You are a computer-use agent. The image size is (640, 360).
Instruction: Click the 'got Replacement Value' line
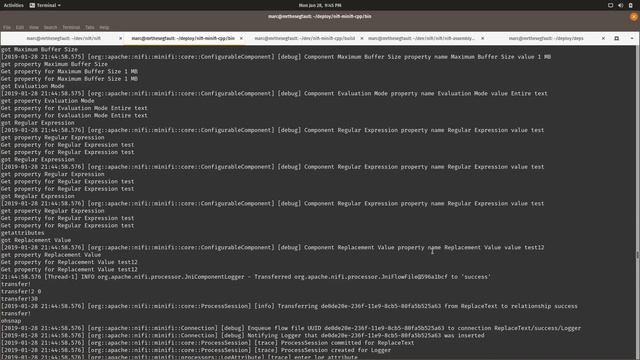click(36, 240)
